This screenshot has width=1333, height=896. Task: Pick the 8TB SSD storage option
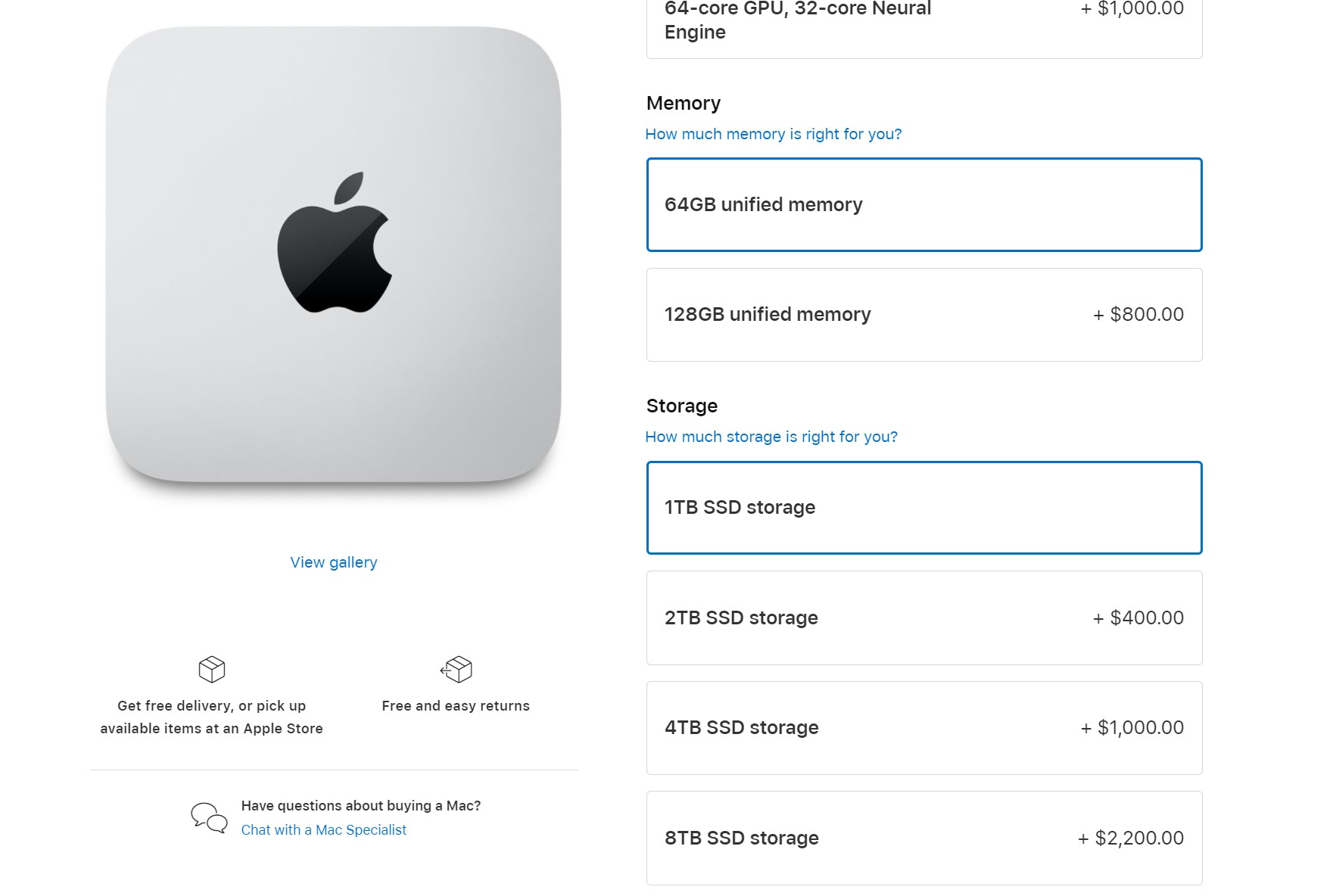pyautogui.click(x=923, y=838)
